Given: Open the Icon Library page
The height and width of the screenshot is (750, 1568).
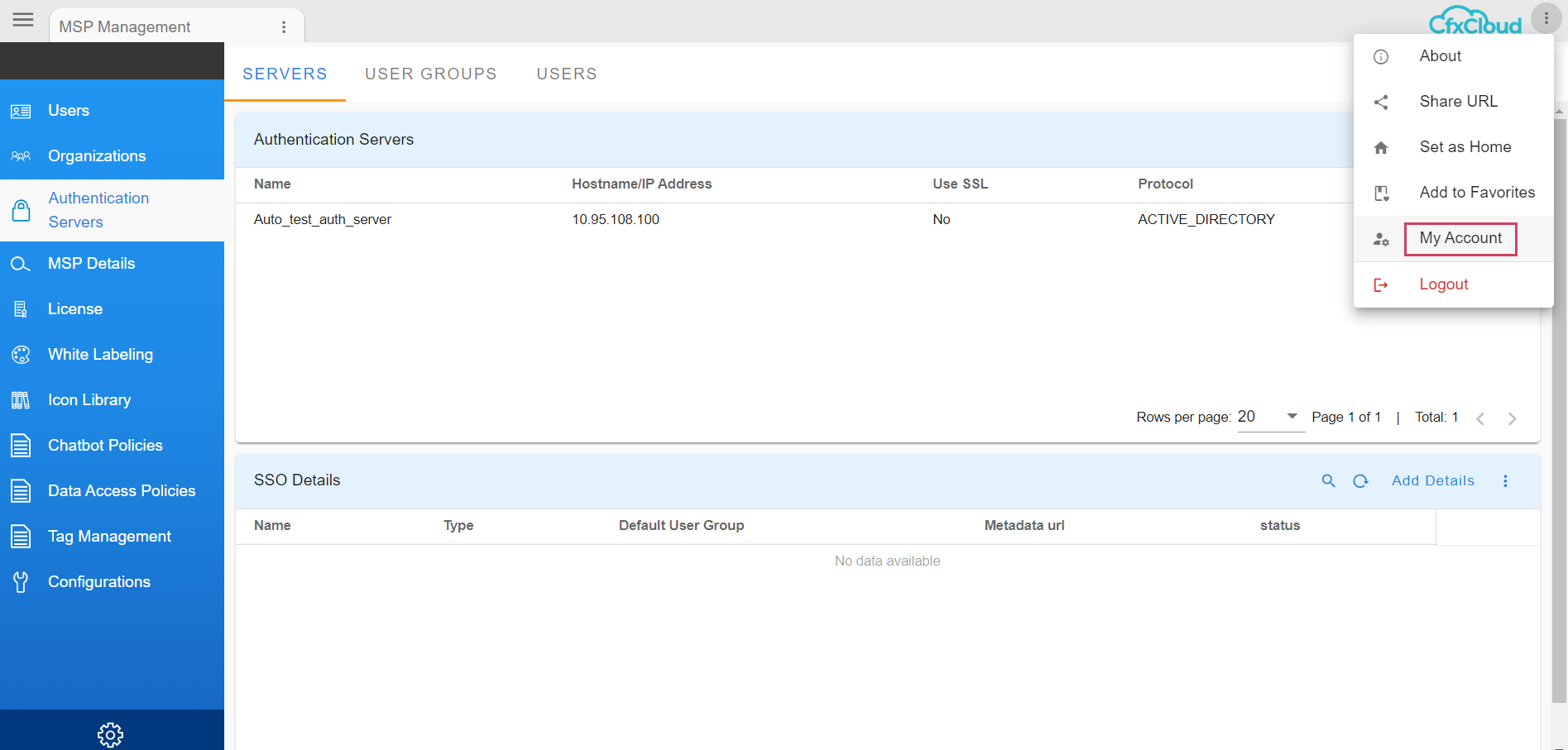Looking at the screenshot, I should click(x=89, y=400).
